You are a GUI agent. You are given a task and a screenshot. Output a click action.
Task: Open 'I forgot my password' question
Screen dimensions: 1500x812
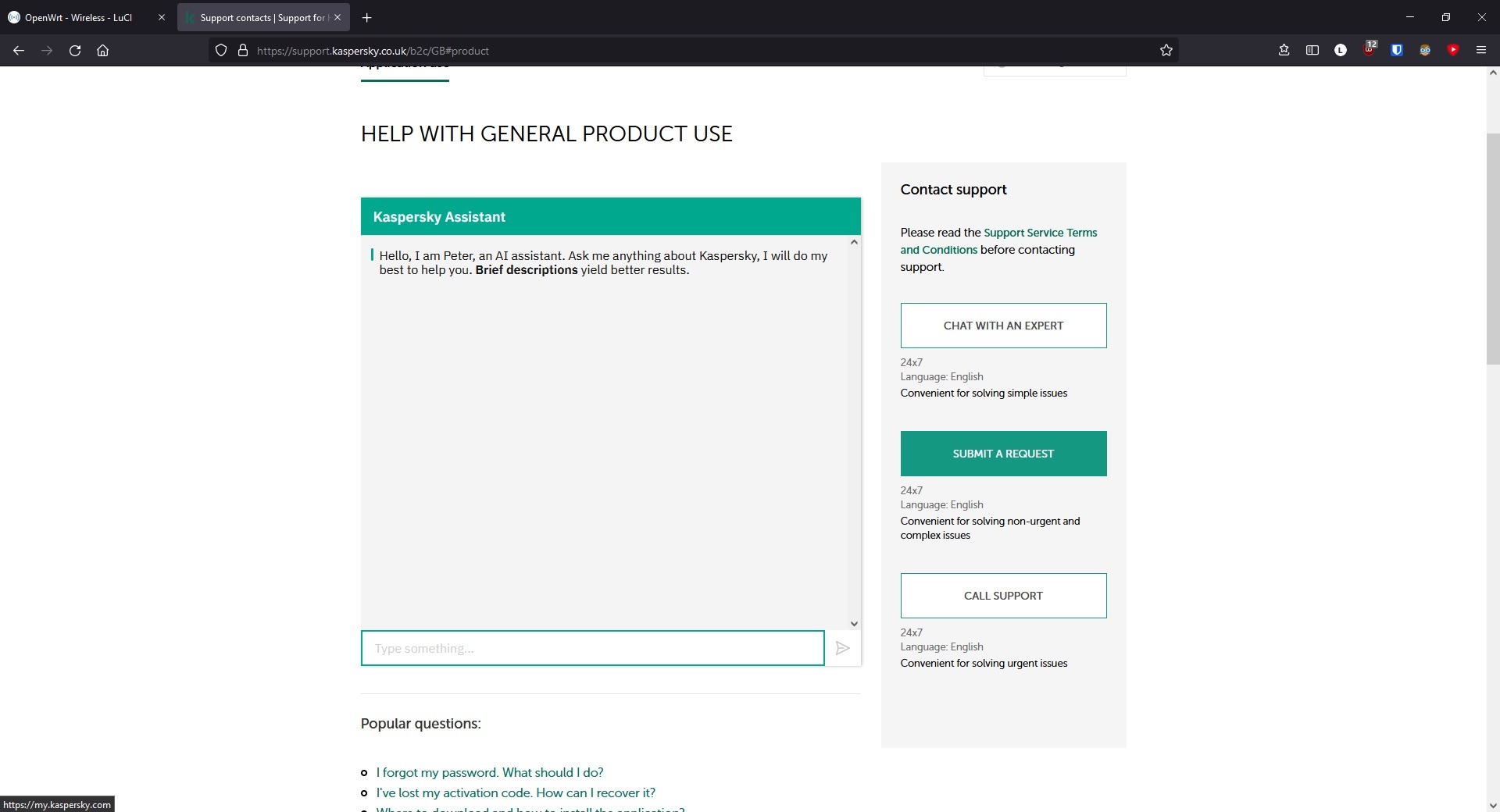[x=490, y=772]
